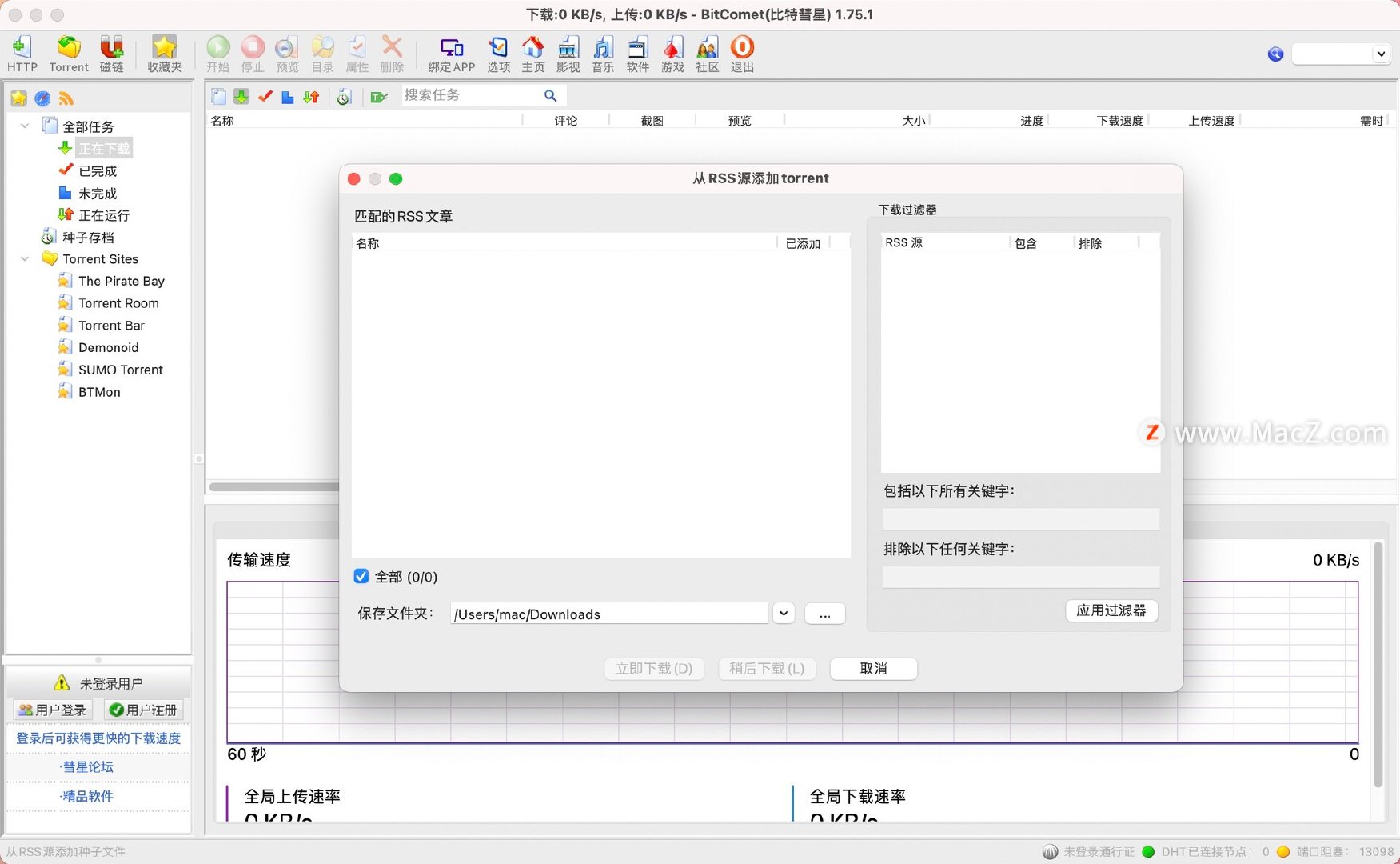The height and width of the screenshot is (864, 1400).
Task: Collapse the Torrent Sites tree node
Action: (25, 258)
